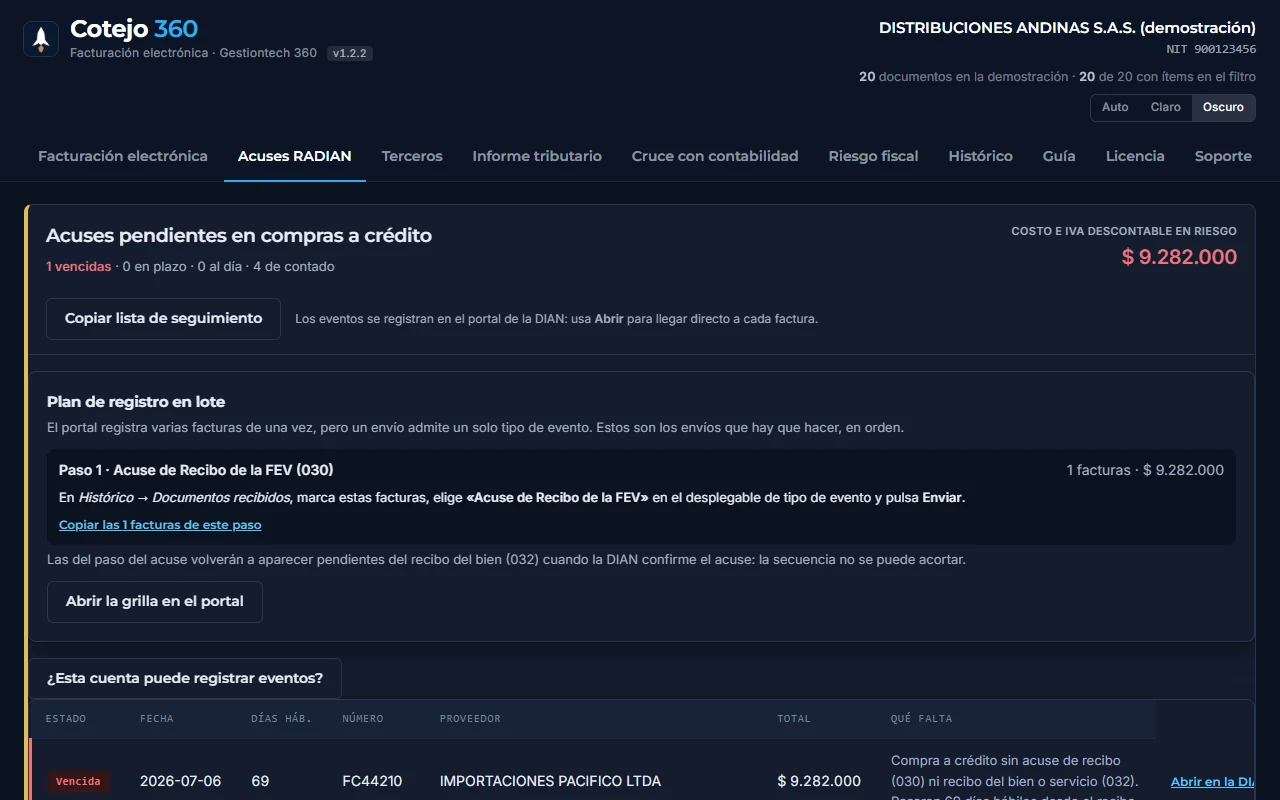Click the v1.2.2 version badge
The image size is (1280, 800).
tap(350, 53)
